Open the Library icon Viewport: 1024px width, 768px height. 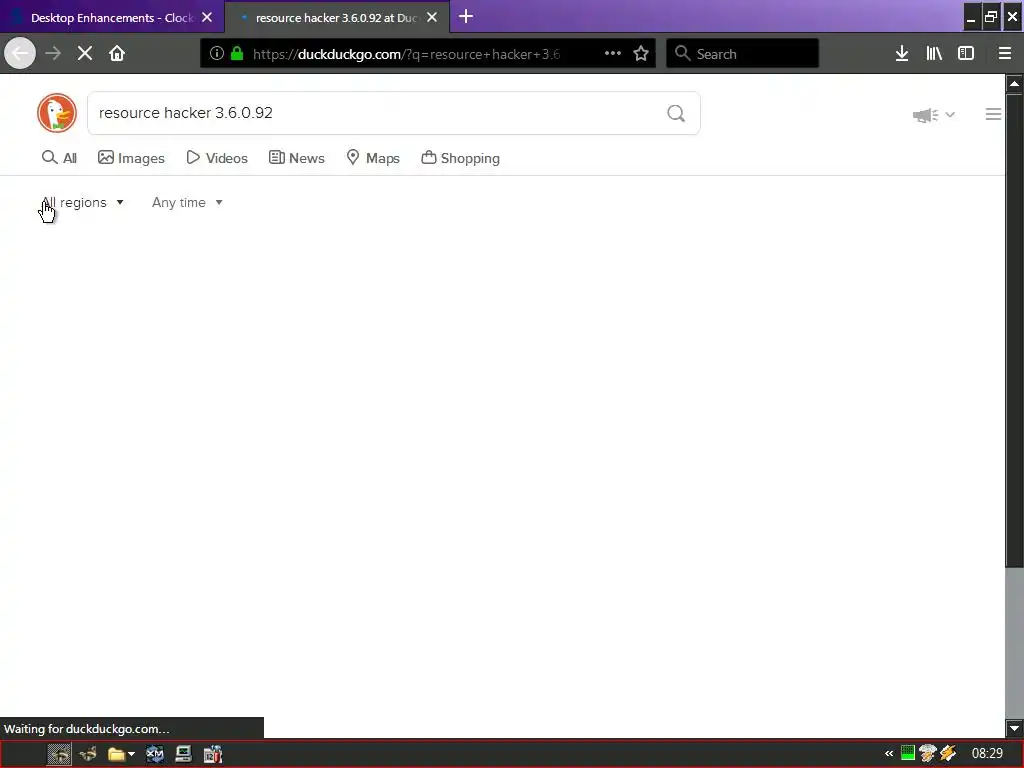pos(934,54)
